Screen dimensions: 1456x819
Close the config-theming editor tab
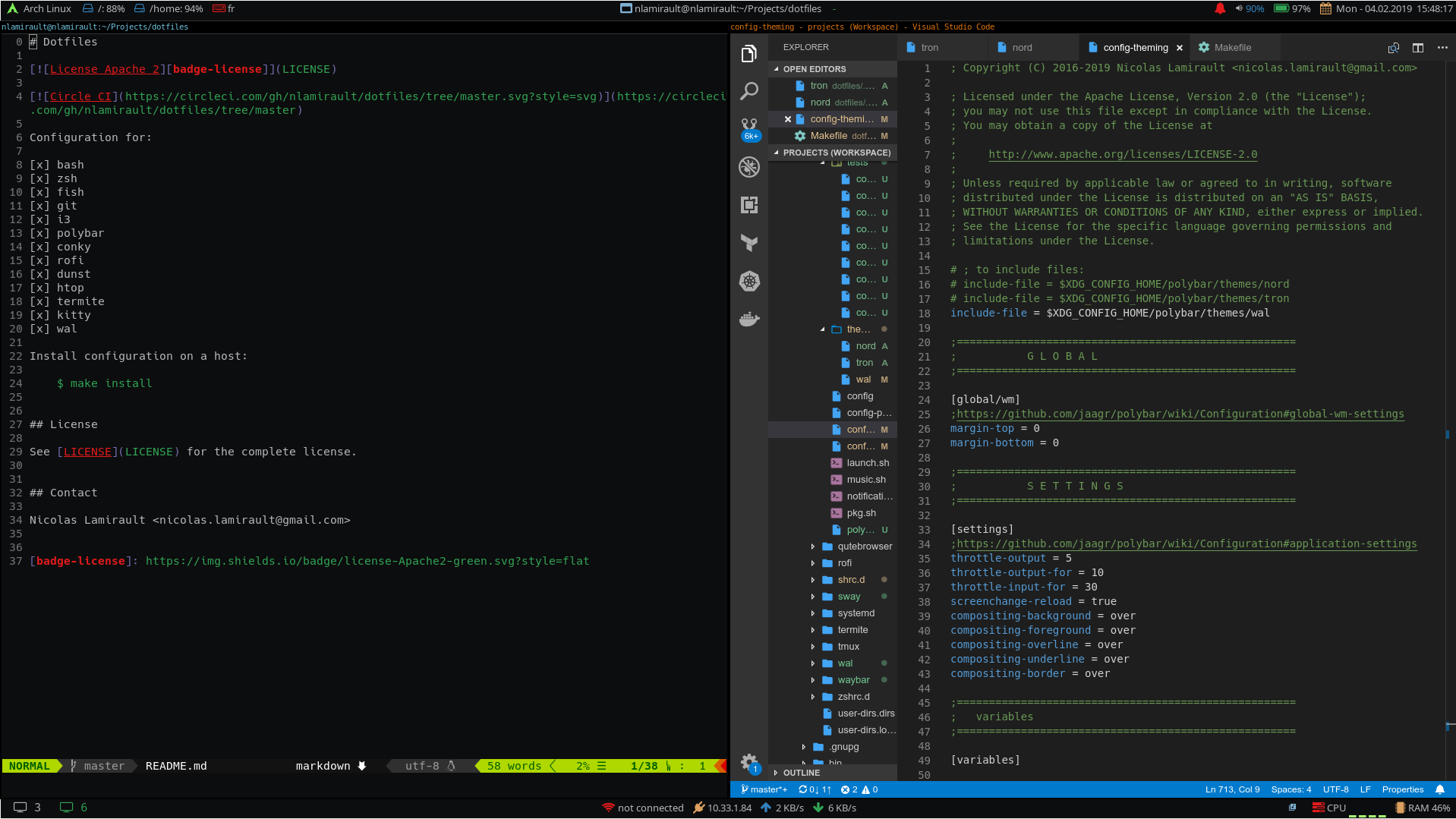pyautogui.click(x=1180, y=48)
